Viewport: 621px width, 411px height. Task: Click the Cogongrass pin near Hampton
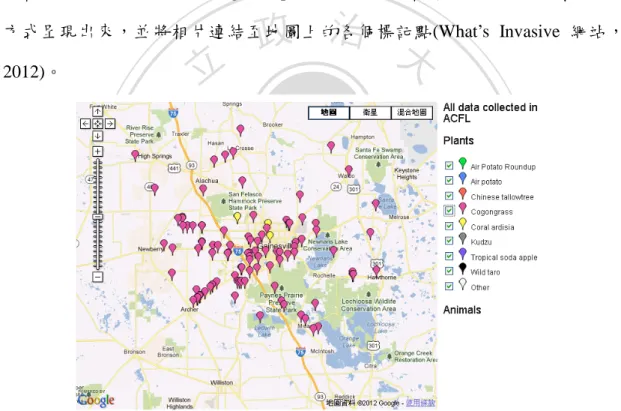[x=331, y=147]
